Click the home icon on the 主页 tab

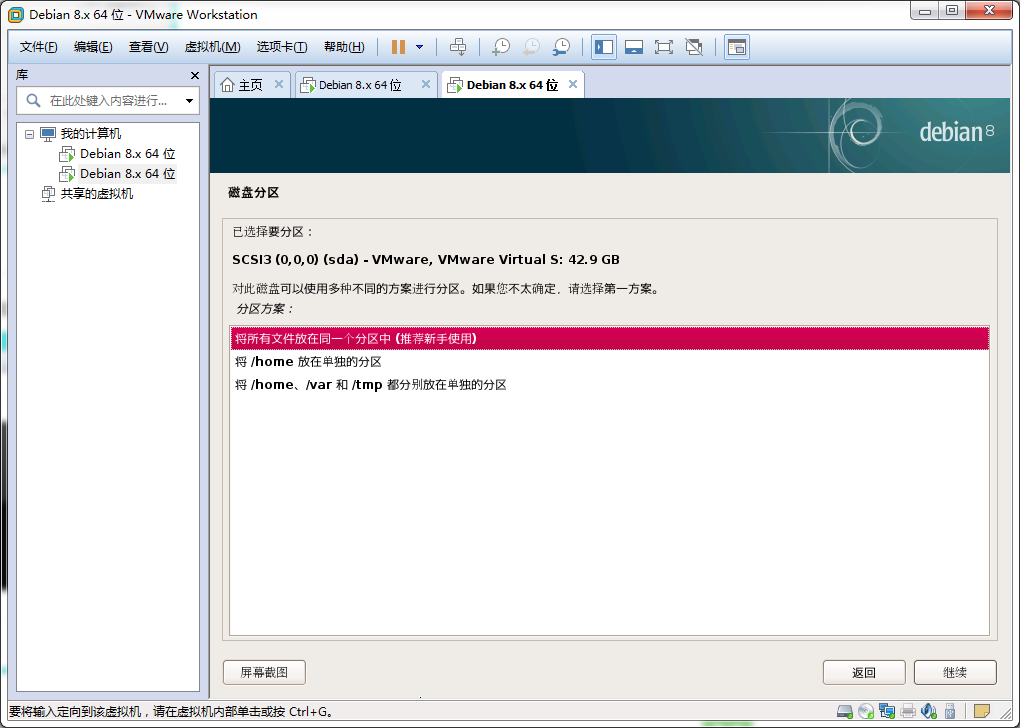(227, 85)
